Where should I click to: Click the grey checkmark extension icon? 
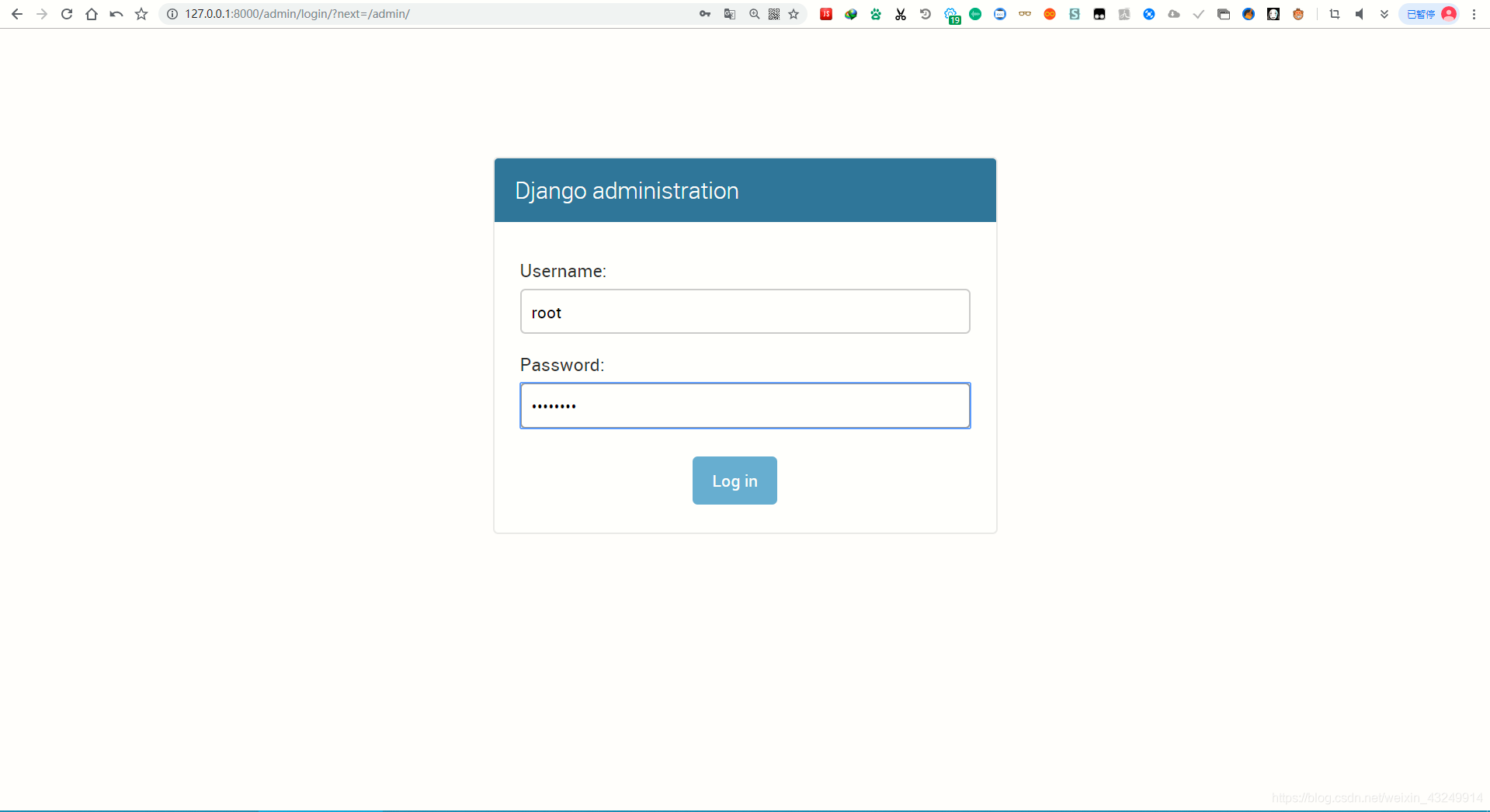[1199, 14]
